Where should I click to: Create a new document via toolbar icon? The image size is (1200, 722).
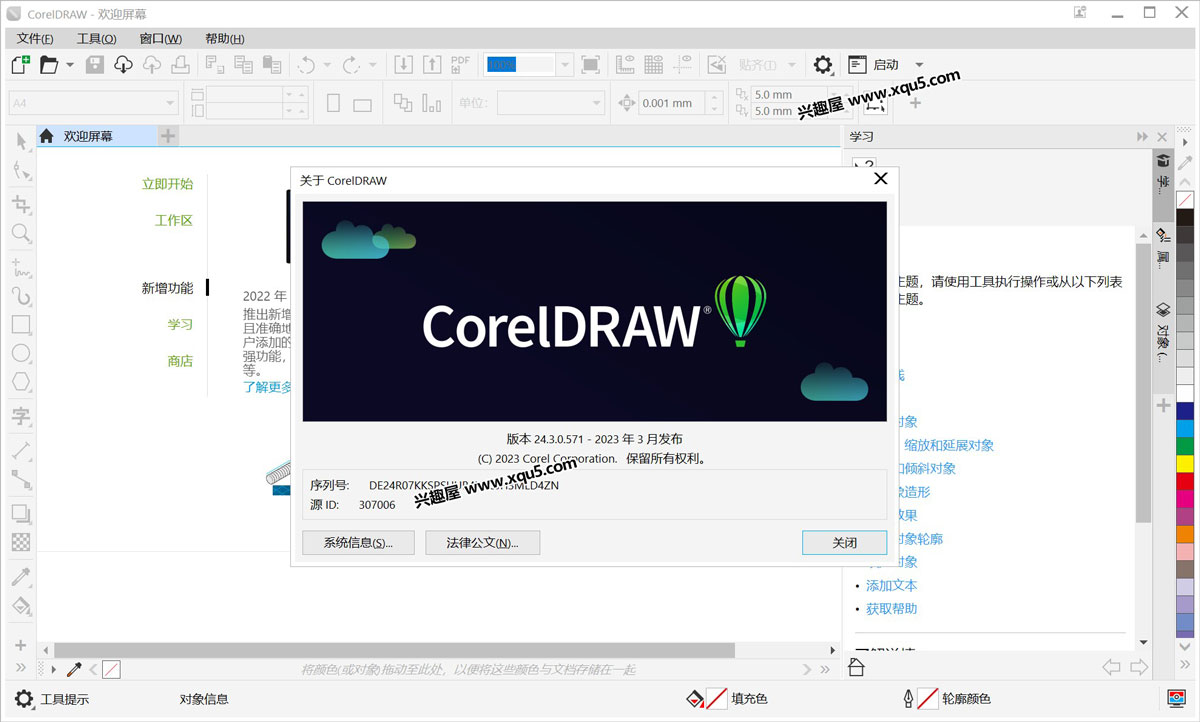(x=20, y=65)
